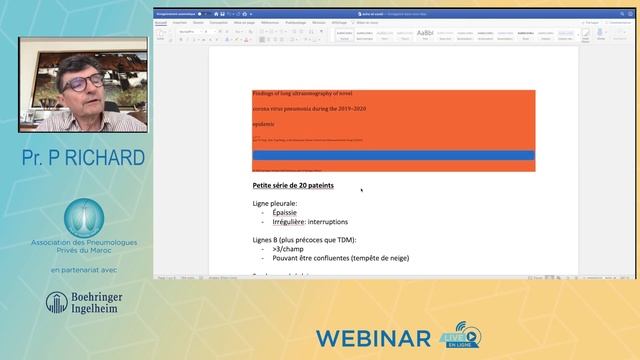The image size is (640, 360).
Task: Open the line spacing dropdown
Action: 293,40
